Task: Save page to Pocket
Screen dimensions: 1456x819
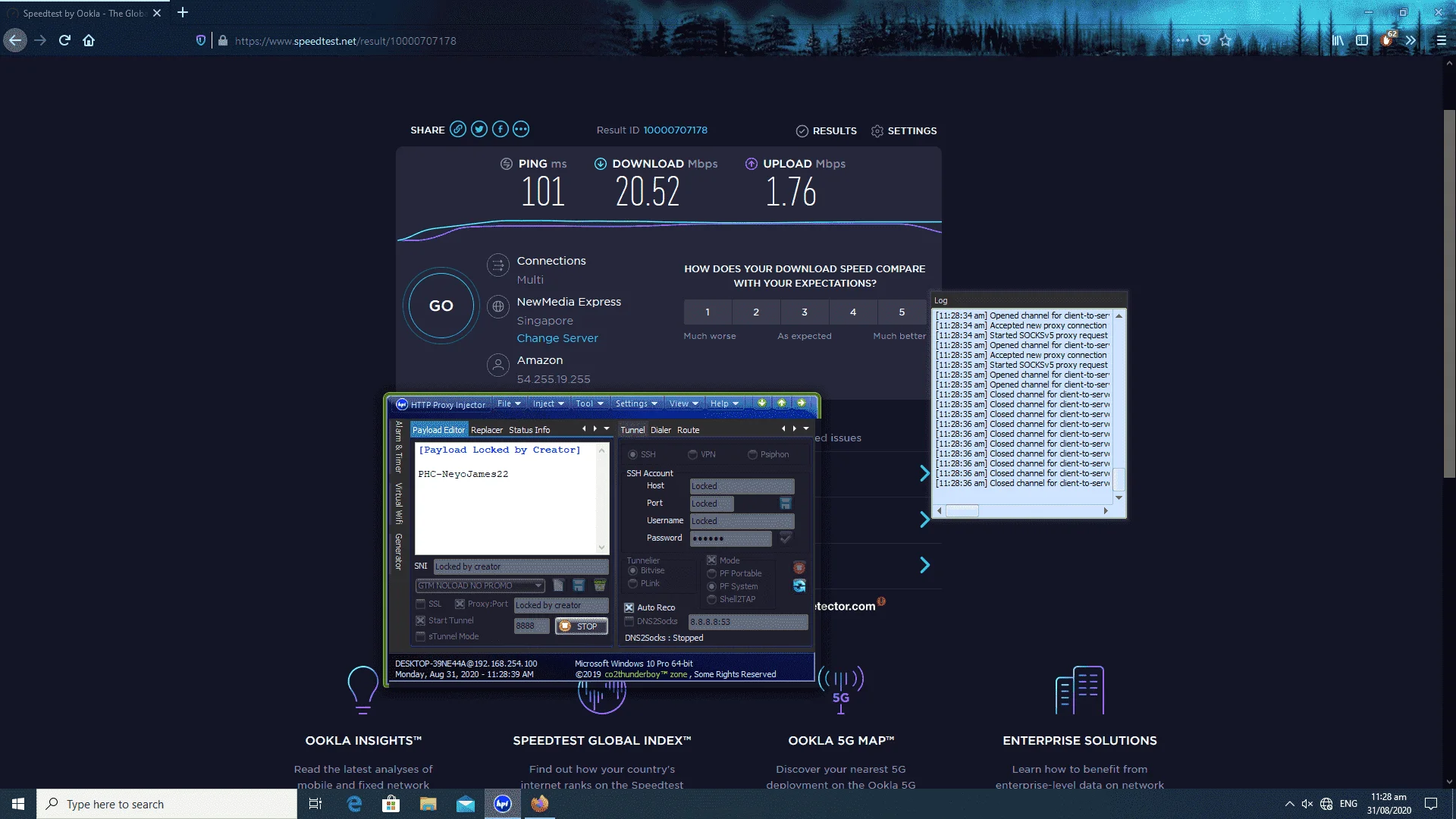Action: tap(1204, 41)
